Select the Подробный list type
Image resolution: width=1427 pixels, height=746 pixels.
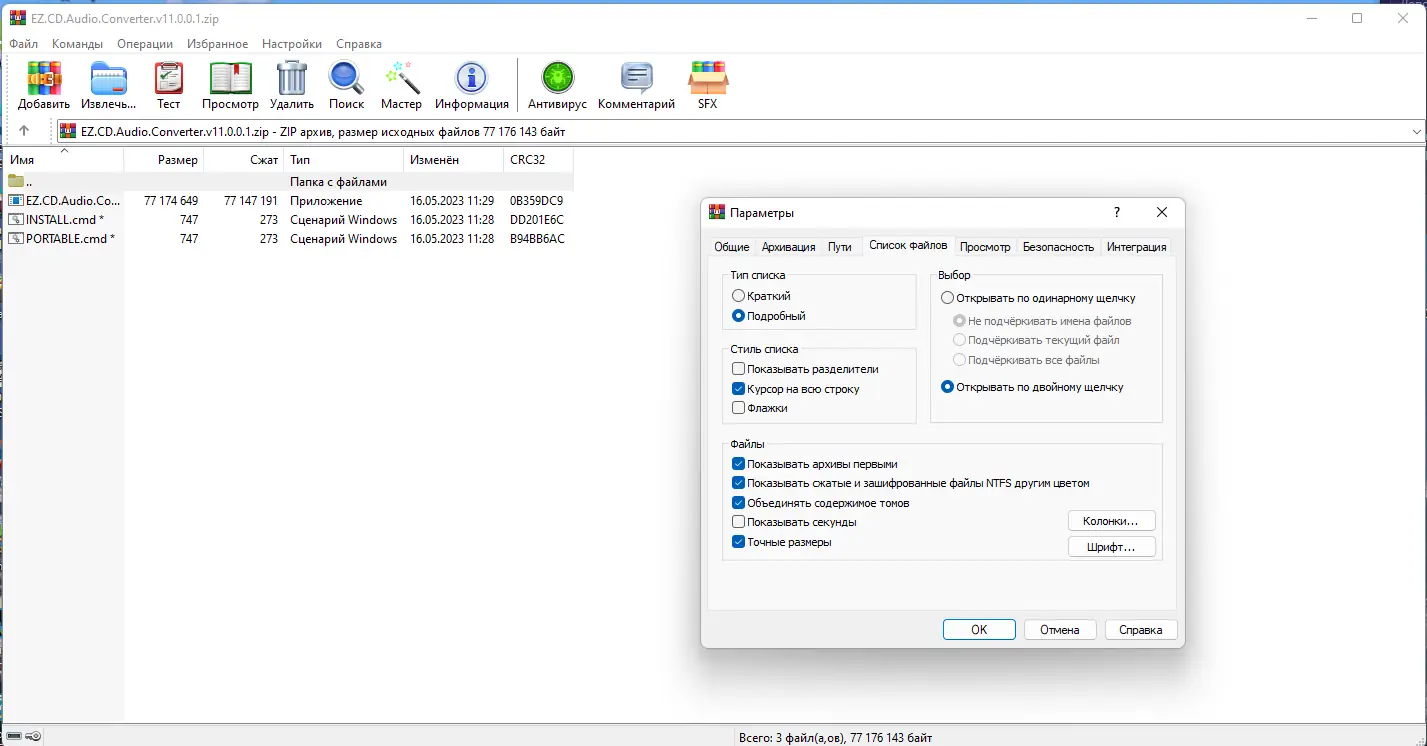click(x=739, y=316)
